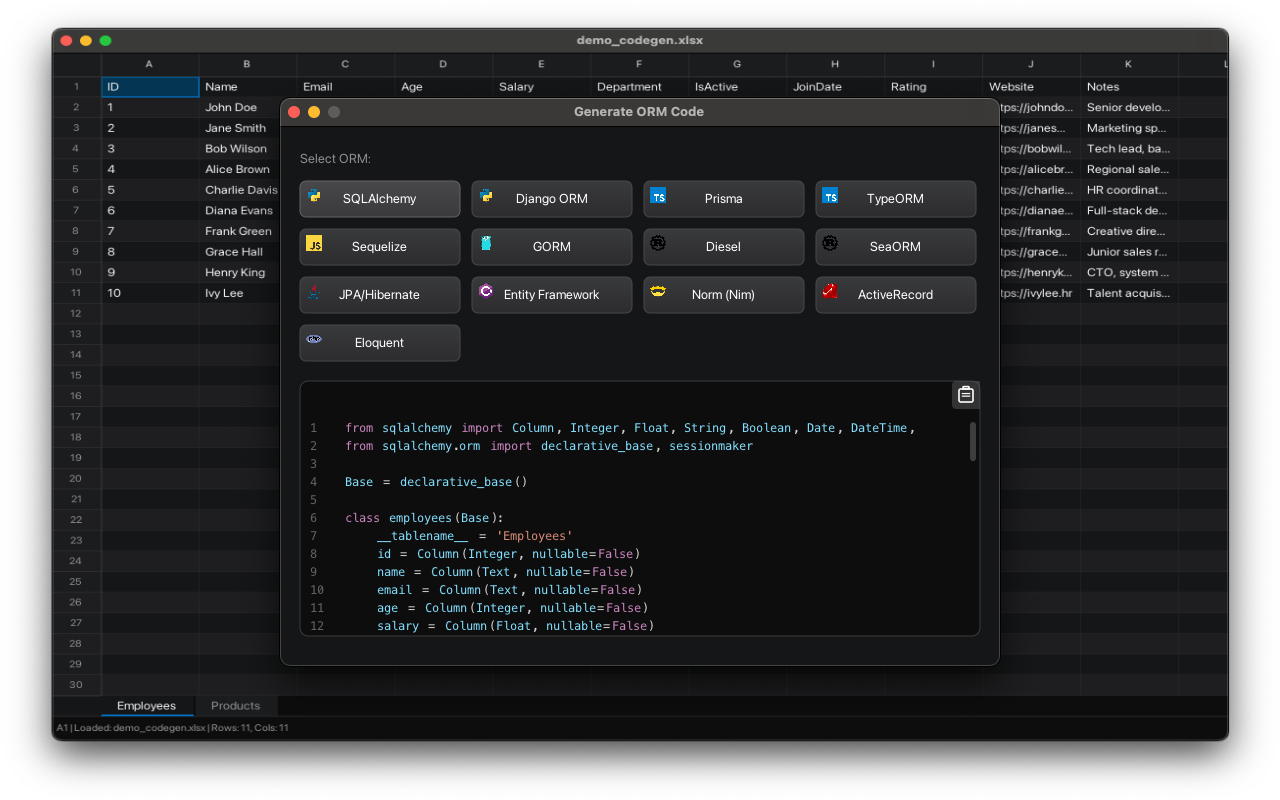The image size is (1280, 800).
Task: Choose the Django ORM button
Action: [552, 199]
